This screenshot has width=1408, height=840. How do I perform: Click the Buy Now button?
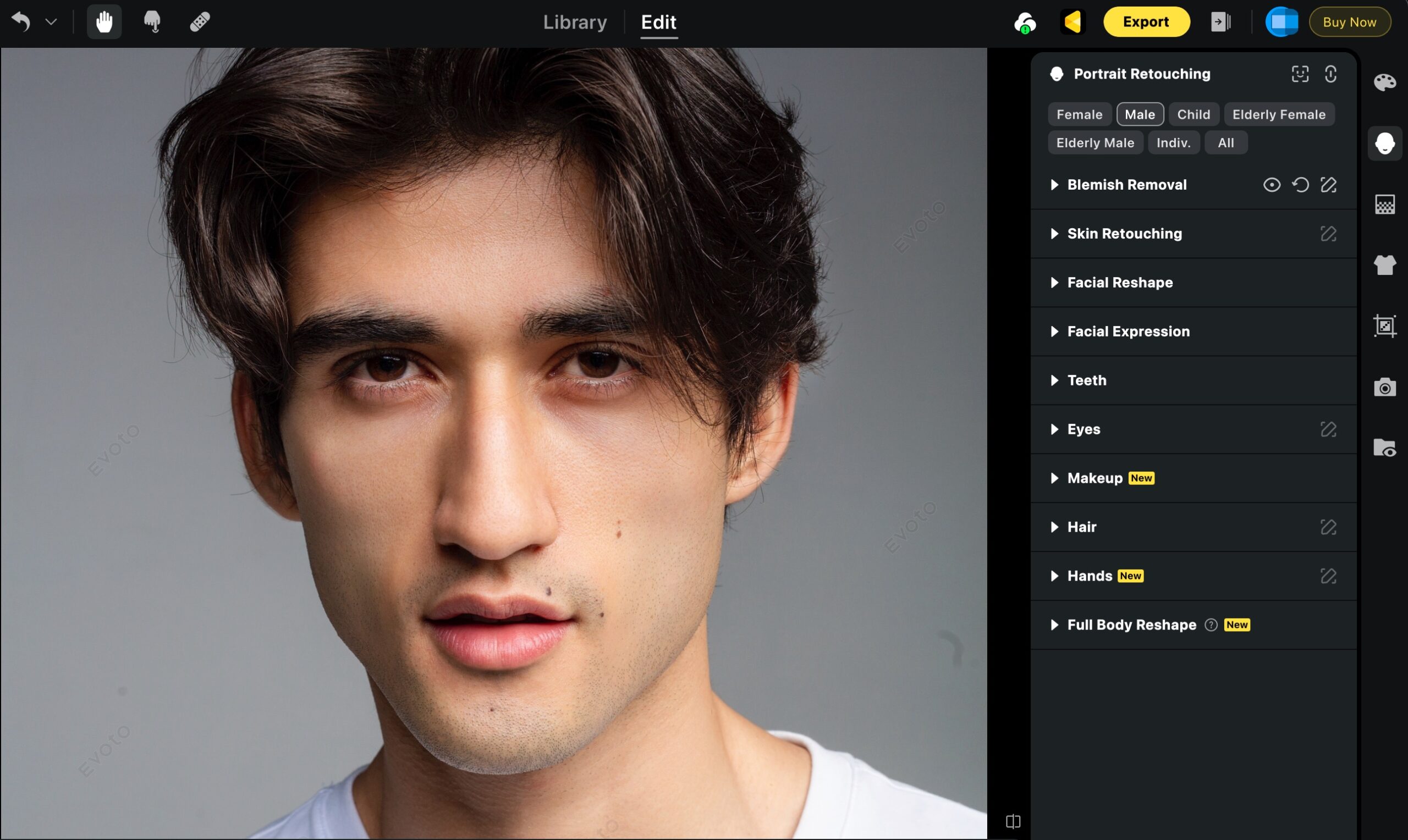click(1349, 22)
